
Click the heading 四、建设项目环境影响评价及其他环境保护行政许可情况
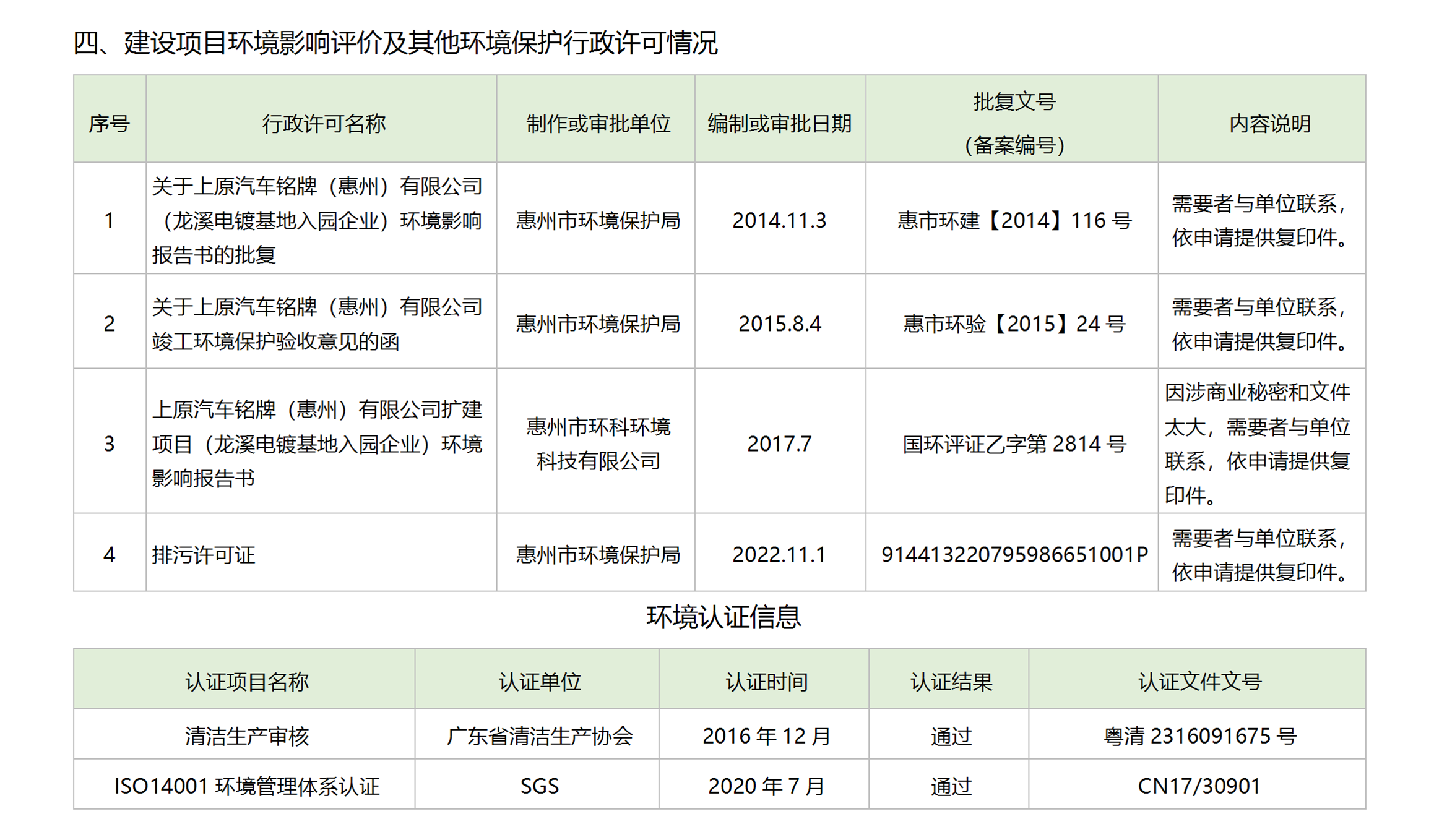tap(395, 43)
